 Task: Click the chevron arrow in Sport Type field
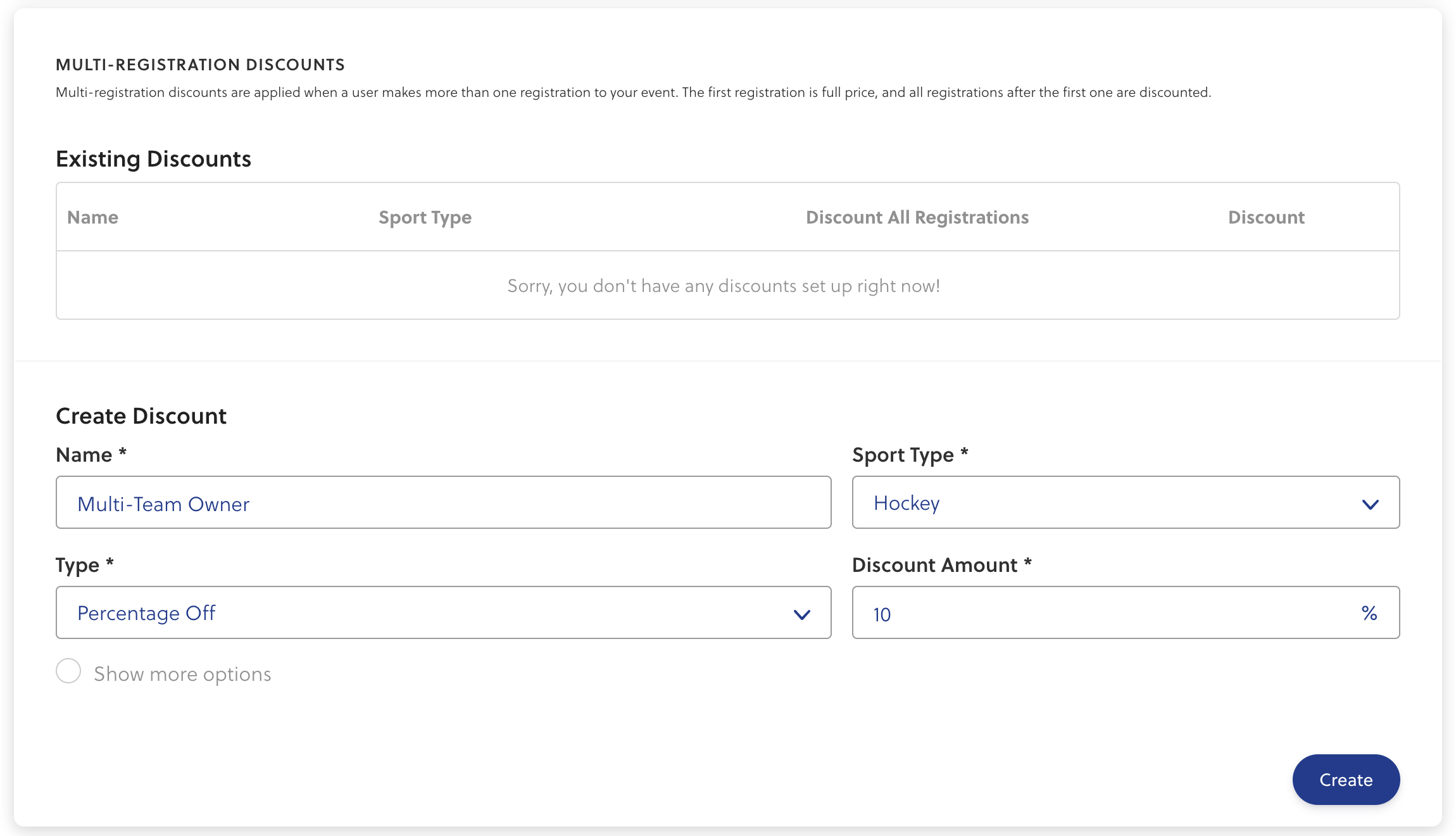coord(1370,505)
